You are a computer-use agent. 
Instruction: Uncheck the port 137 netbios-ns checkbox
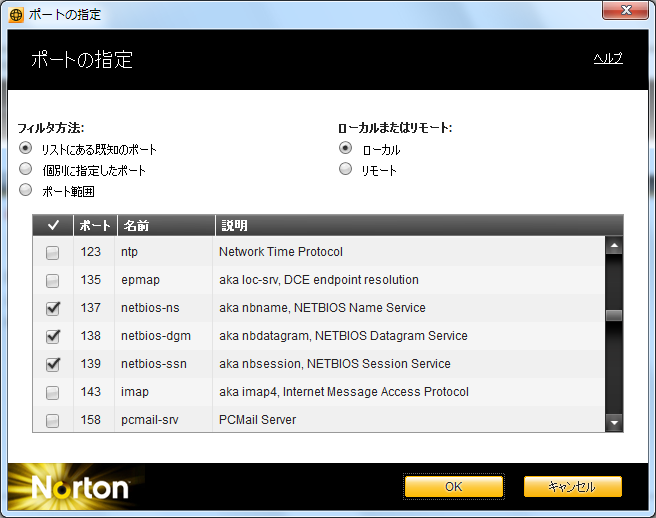point(53,308)
